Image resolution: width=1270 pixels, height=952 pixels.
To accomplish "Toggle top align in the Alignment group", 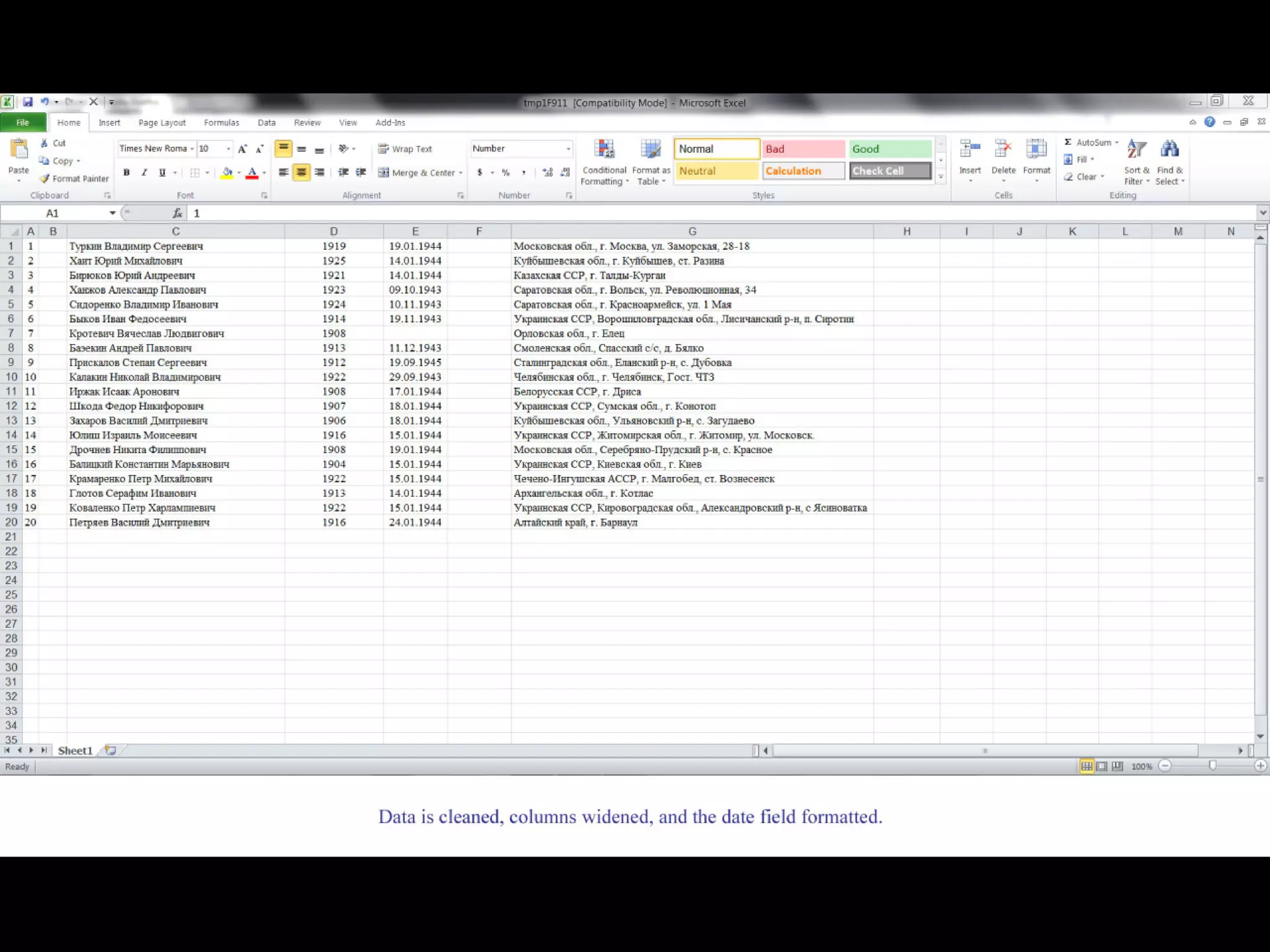I will [x=283, y=149].
